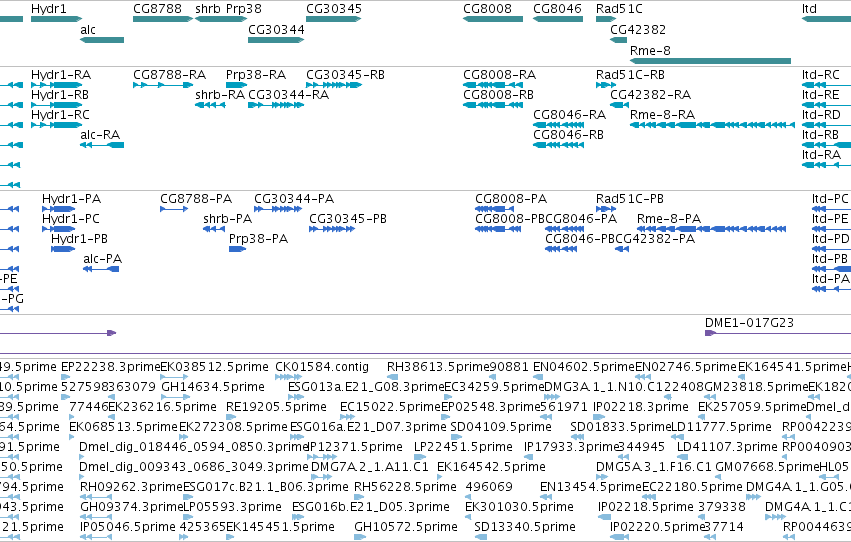The image size is (851, 542).
Task: Click the SD04109.5prime EST
Action: (x=456, y=437)
